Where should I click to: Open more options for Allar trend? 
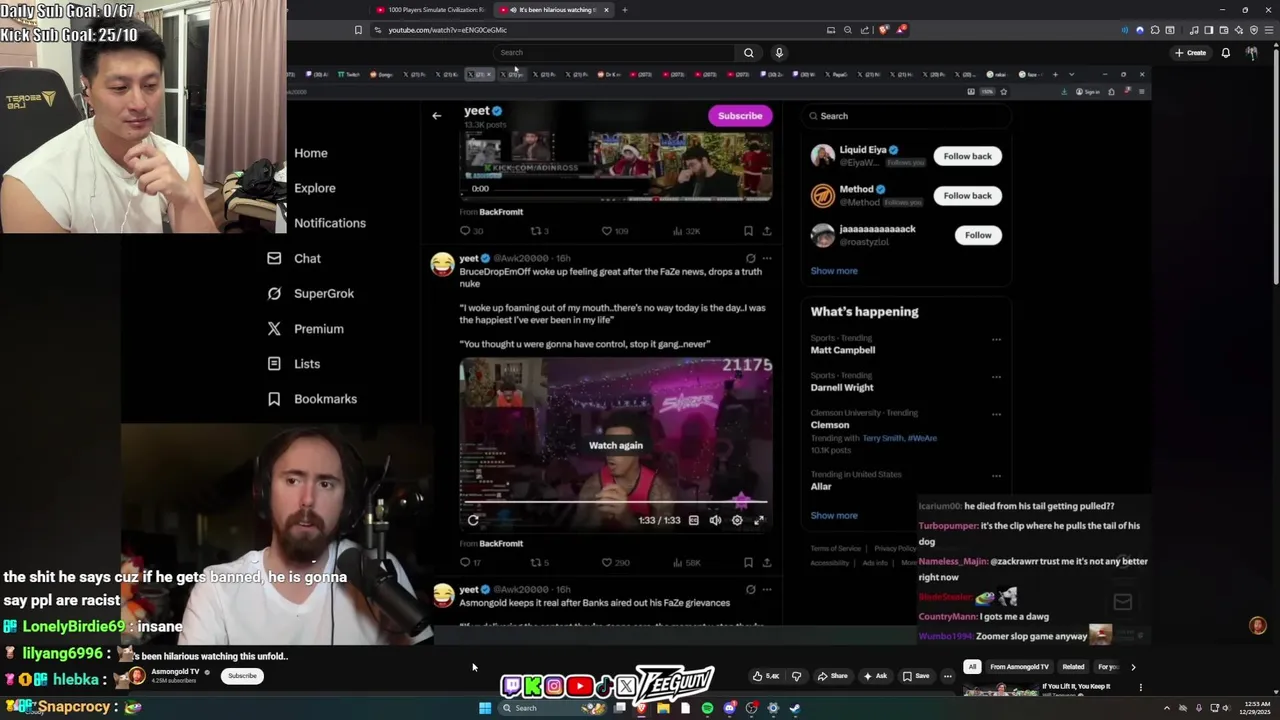(x=996, y=476)
